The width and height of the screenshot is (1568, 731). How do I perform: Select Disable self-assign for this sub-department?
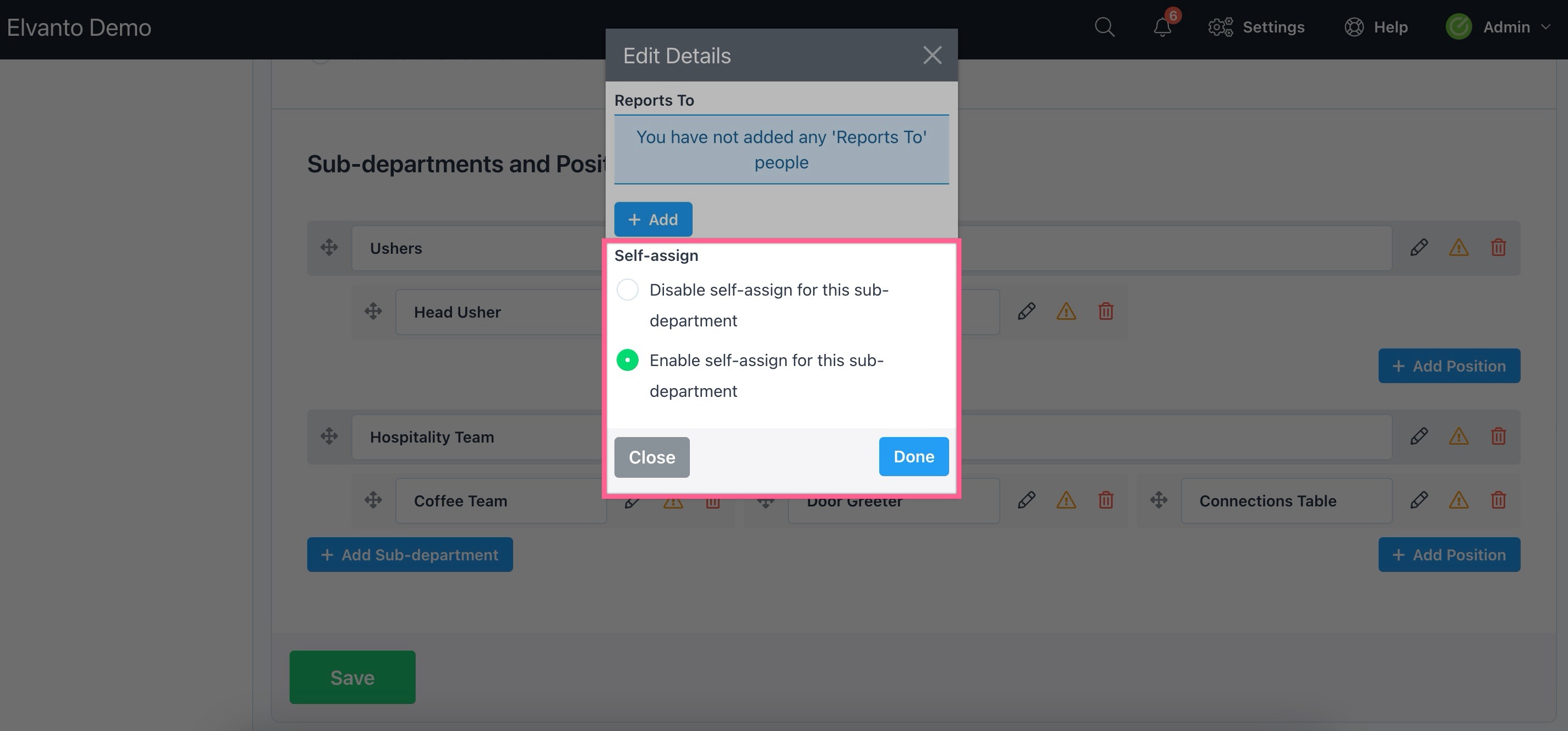click(x=628, y=290)
